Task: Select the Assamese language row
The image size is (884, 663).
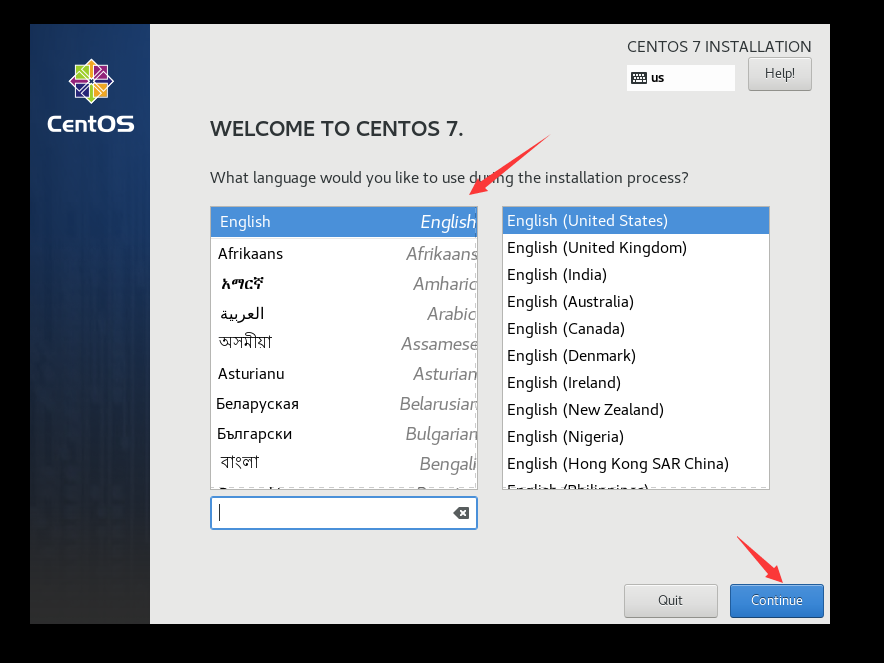Action: click(343, 343)
